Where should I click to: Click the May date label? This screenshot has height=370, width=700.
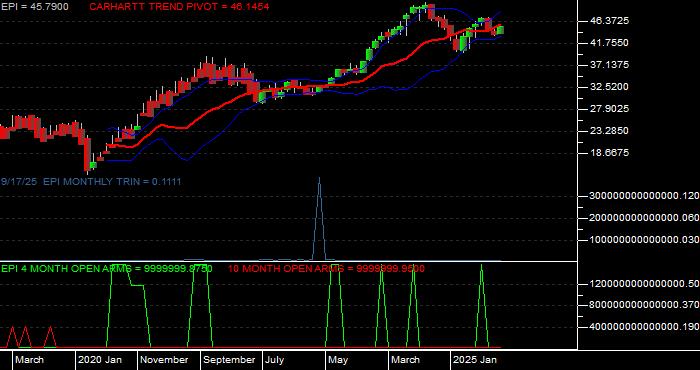(x=338, y=360)
